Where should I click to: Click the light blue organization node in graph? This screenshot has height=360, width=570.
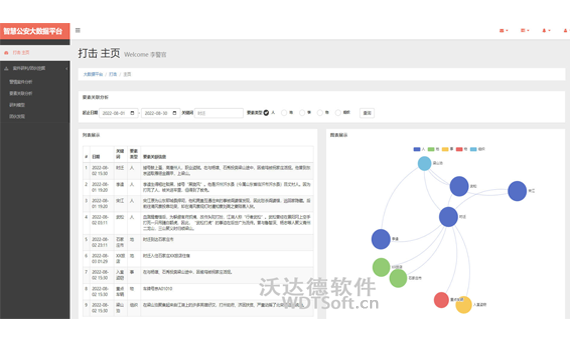[x=424, y=164]
